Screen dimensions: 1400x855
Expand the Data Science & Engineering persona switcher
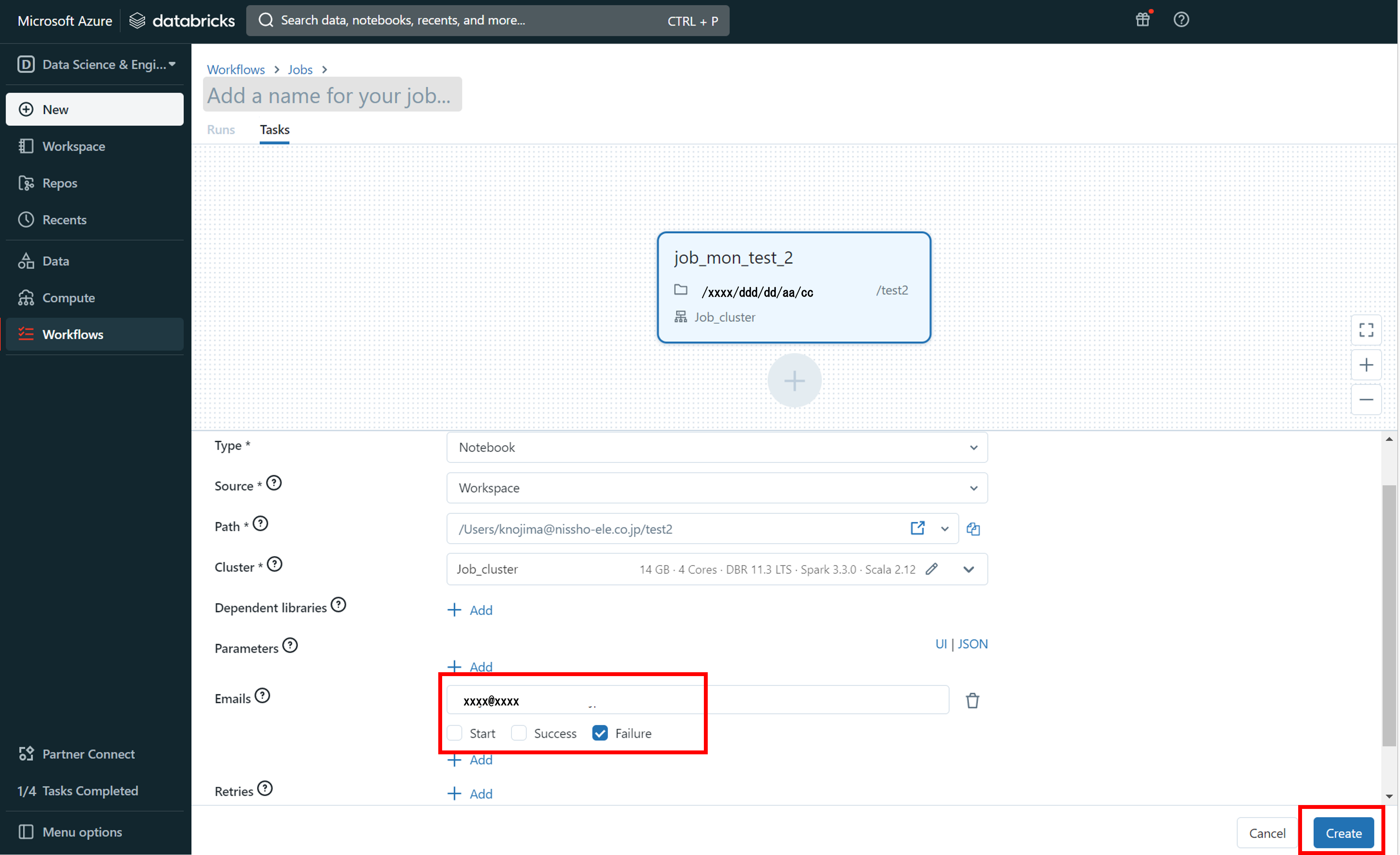[x=96, y=64]
